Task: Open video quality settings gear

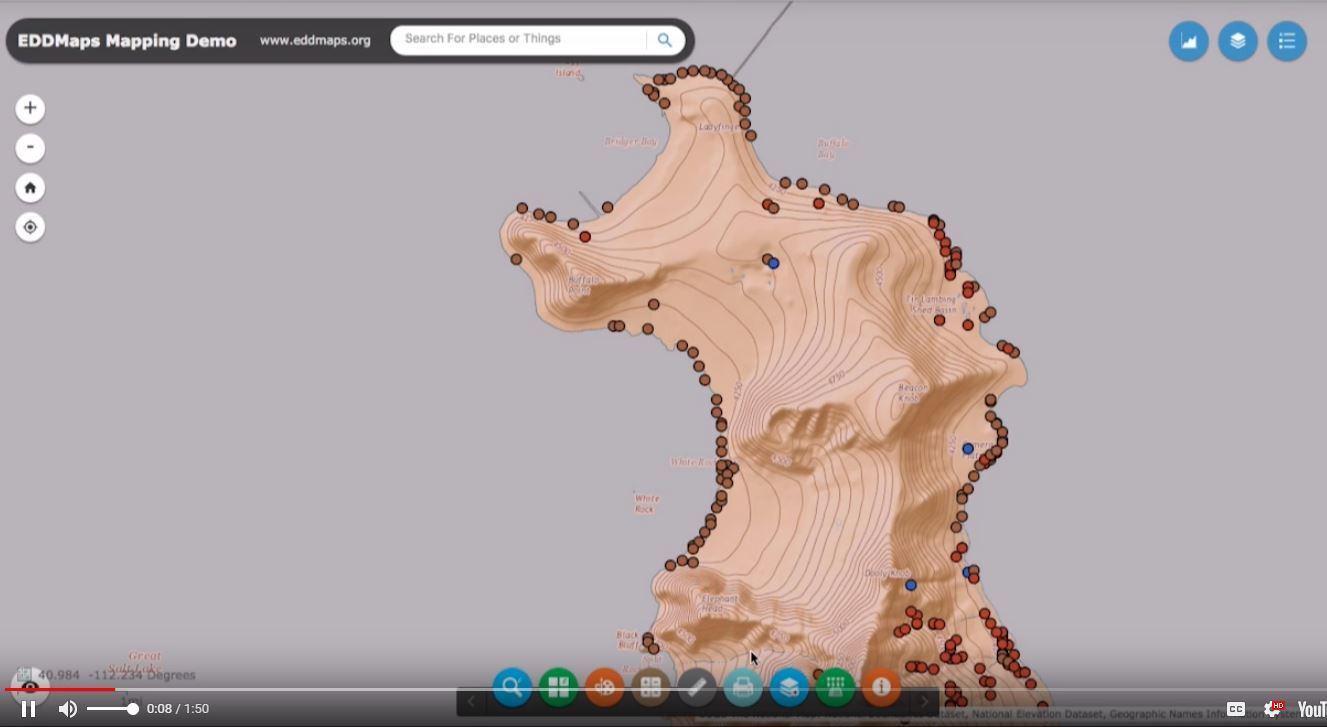Action: pyautogui.click(x=1273, y=709)
